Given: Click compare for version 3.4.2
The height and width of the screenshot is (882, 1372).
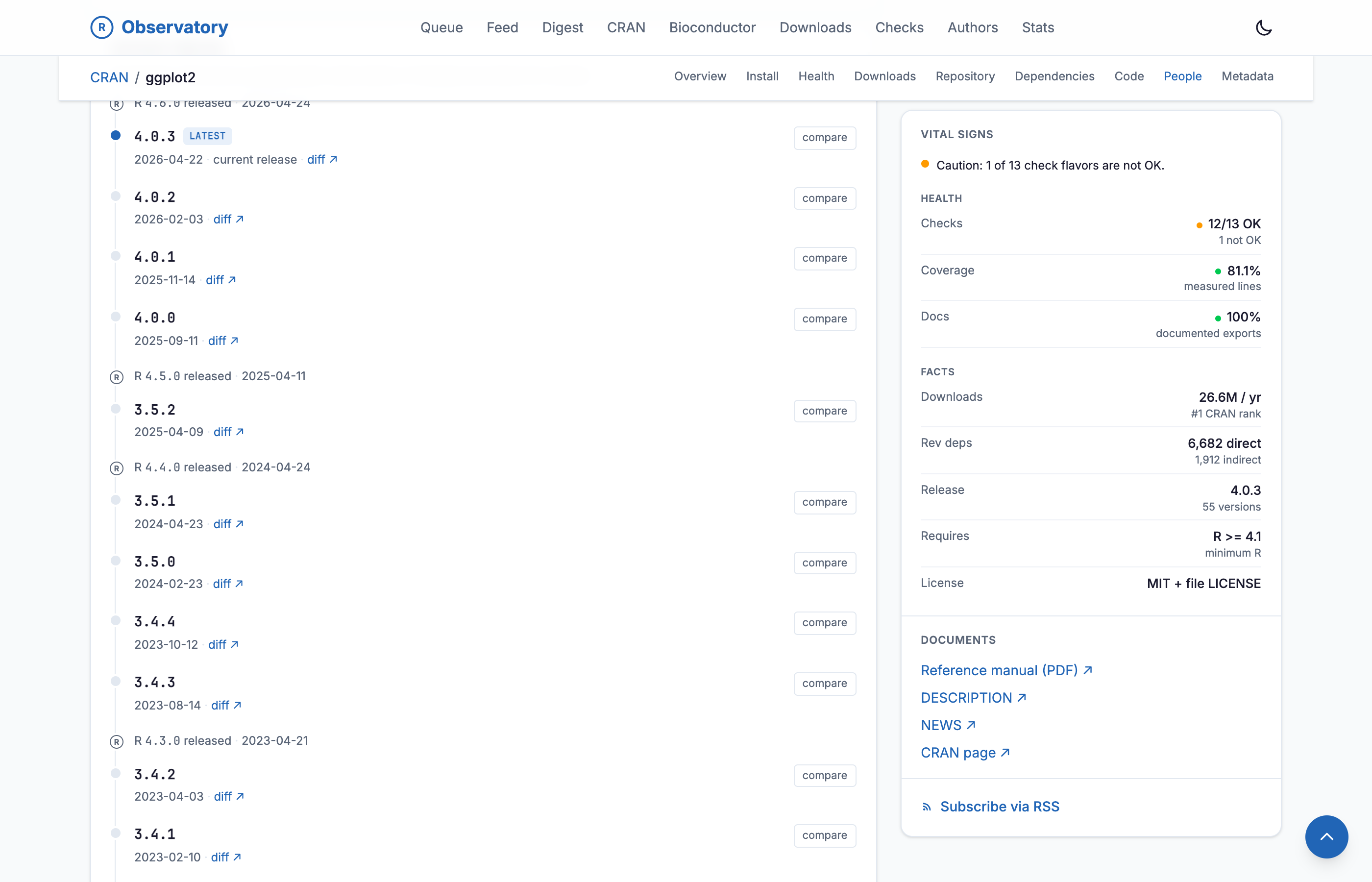Looking at the screenshot, I should 824,776.
